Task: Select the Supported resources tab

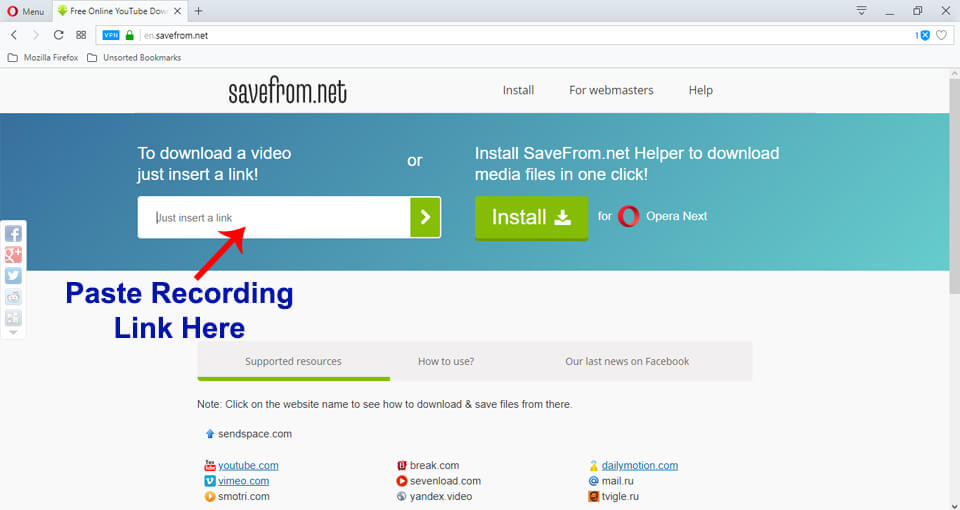Action: pyautogui.click(x=293, y=361)
